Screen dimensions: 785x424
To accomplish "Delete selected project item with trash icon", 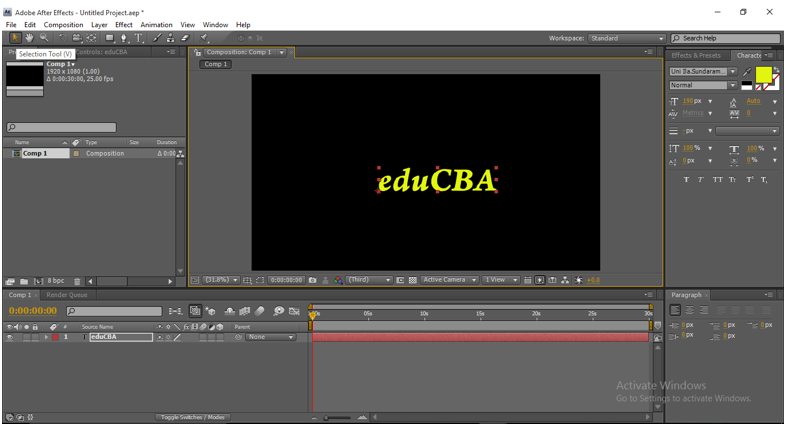I will pyautogui.click(x=77, y=281).
